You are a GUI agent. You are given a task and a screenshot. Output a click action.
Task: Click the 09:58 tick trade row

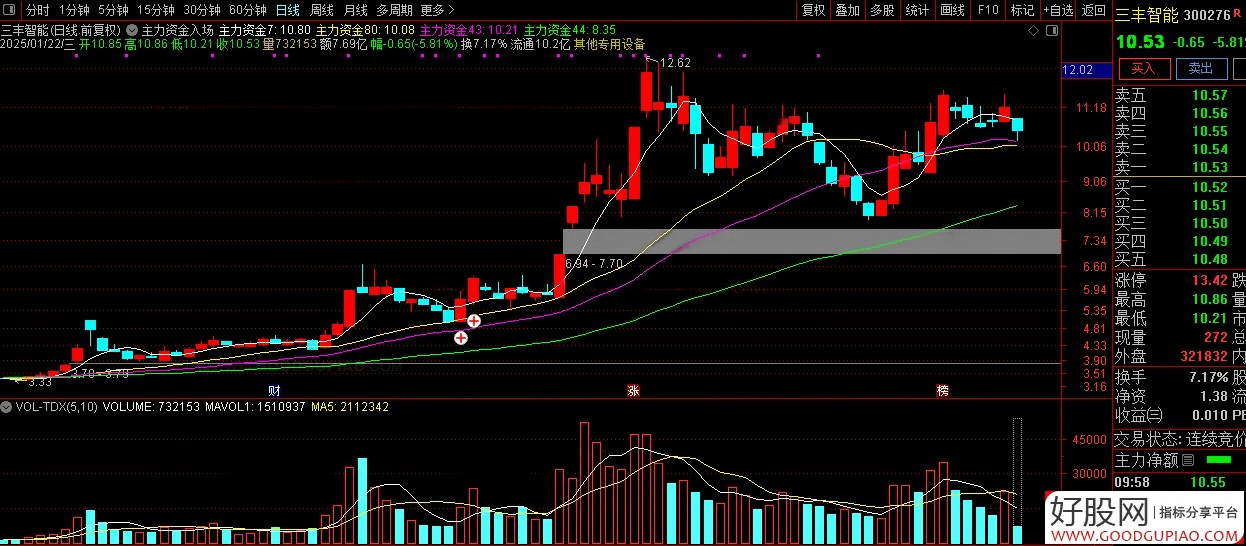point(1180,482)
